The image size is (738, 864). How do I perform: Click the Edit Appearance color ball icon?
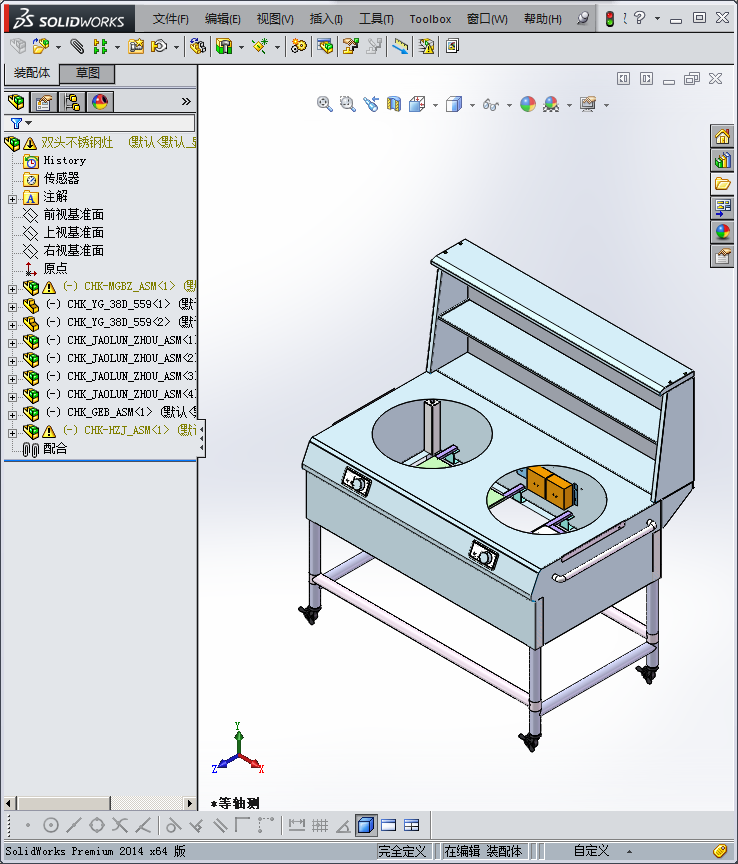click(527, 104)
